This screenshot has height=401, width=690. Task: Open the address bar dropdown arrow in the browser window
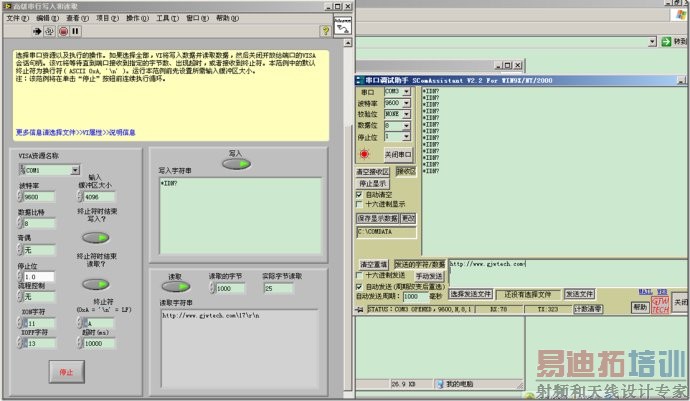click(x=652, y=42)
